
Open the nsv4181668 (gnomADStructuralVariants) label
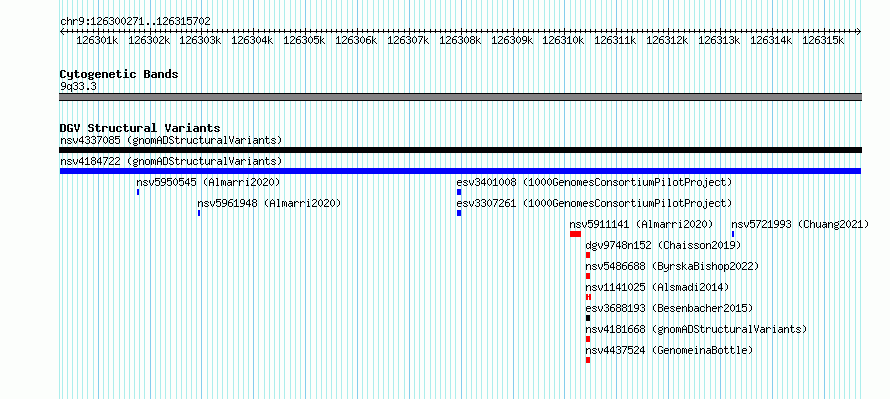696,329
